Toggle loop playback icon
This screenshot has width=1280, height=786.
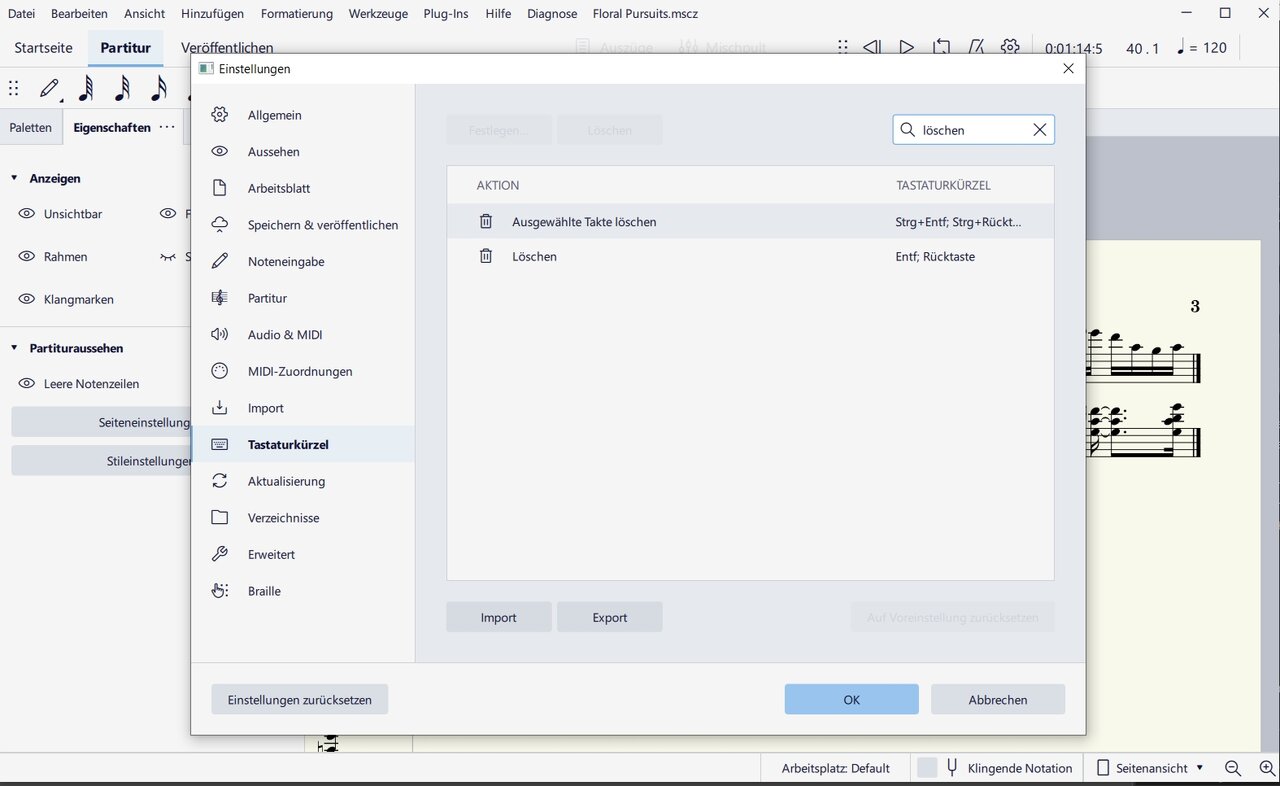click(941, 47)
